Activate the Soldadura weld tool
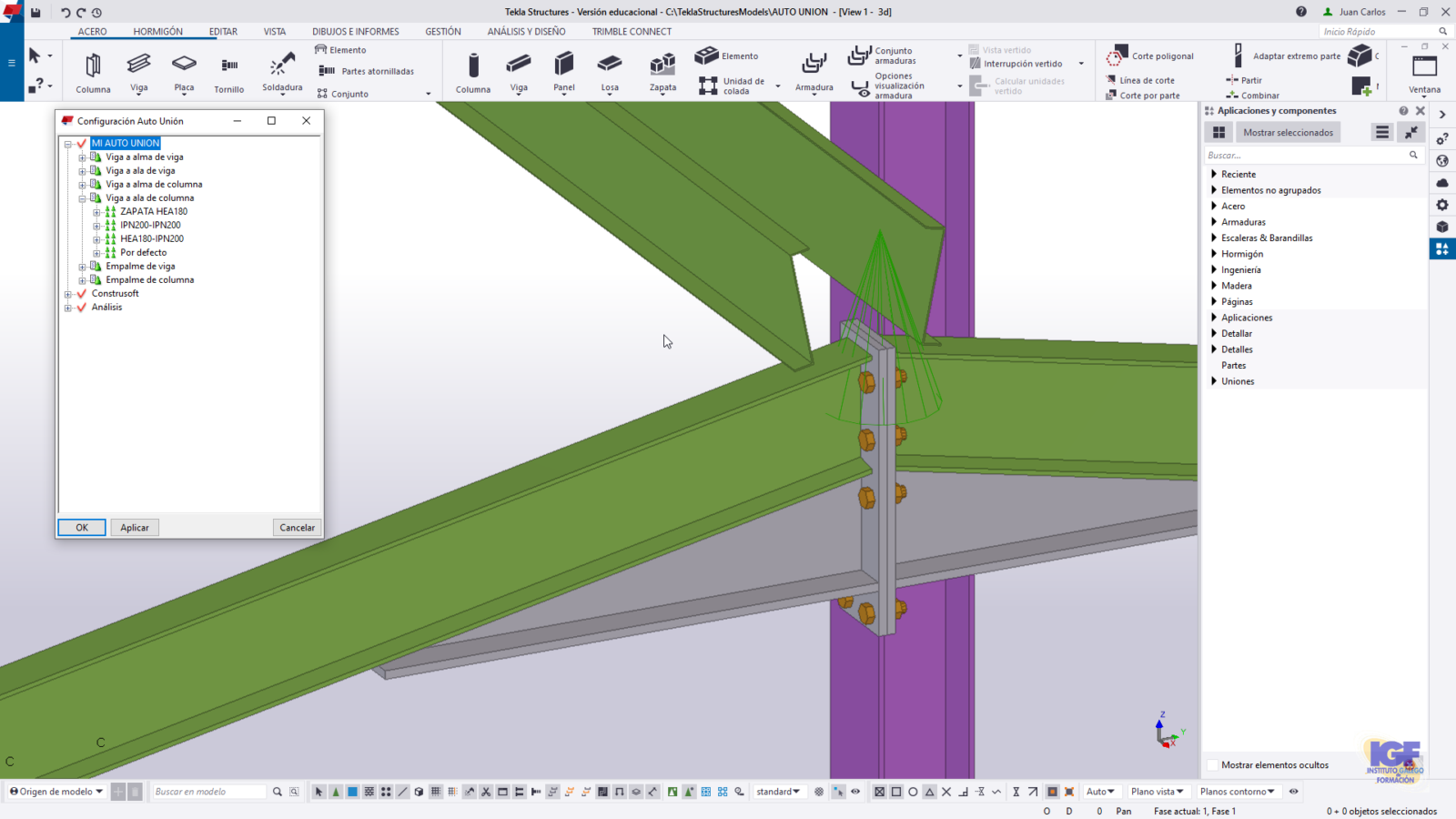This screenshot has width=1456, height=819. pos(282,72)
